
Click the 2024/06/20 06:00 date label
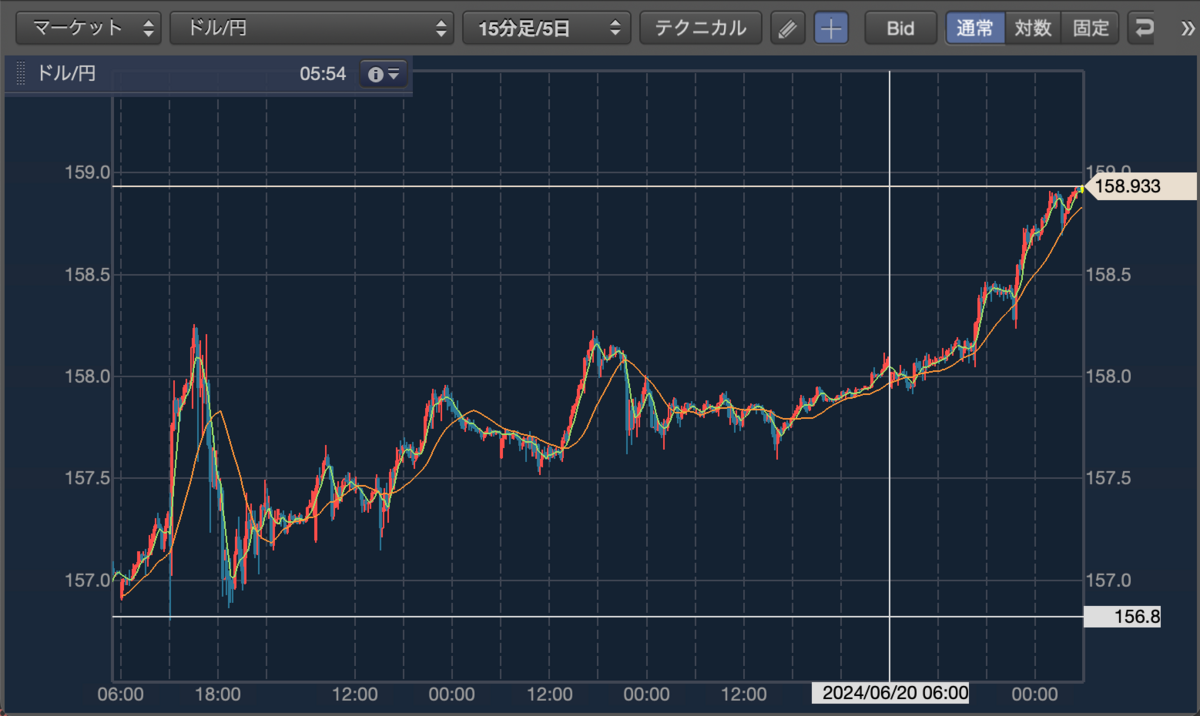tap(890, 693)
